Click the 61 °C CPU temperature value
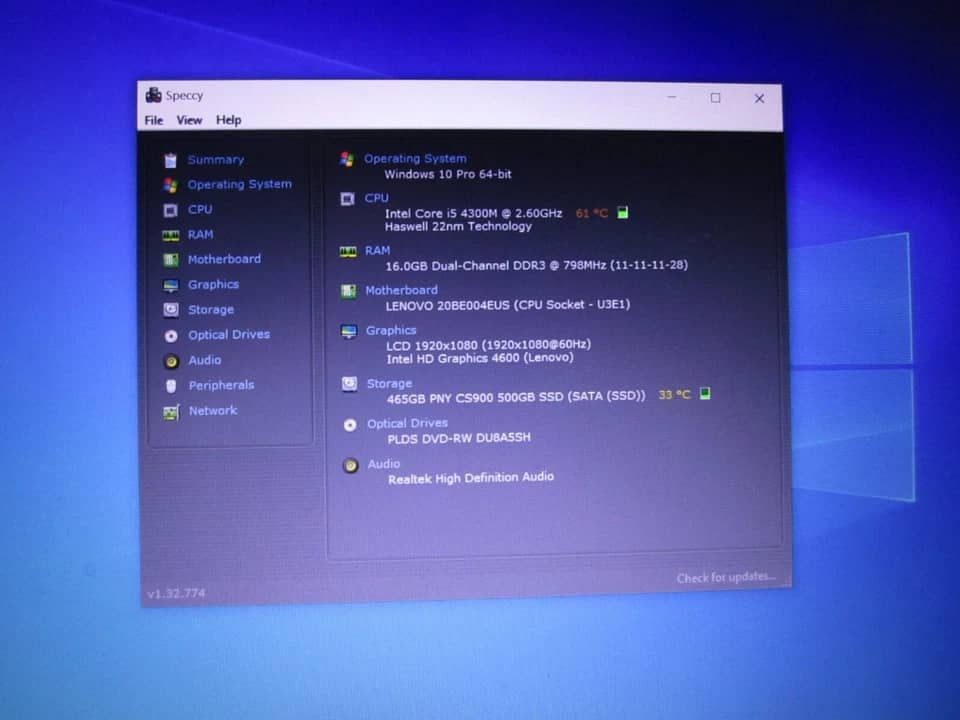 [x=591, y=213]
